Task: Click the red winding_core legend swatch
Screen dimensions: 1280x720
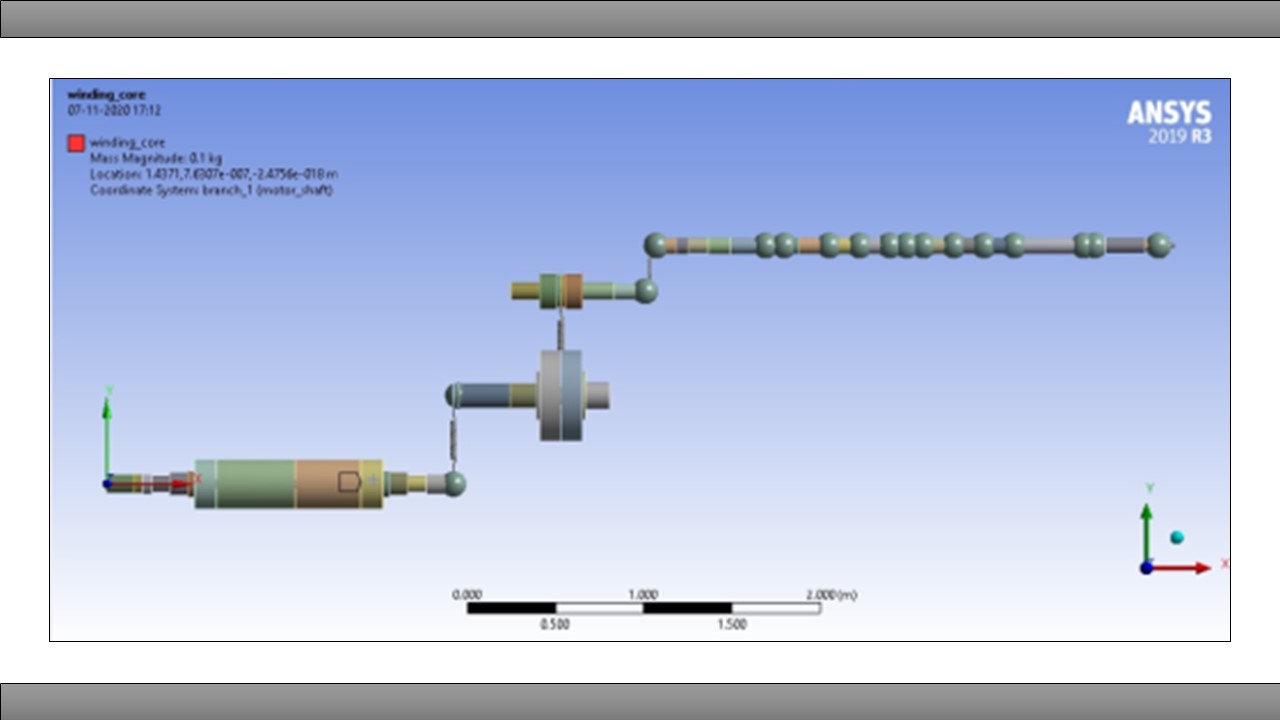Action: click(x=76, y=143)
